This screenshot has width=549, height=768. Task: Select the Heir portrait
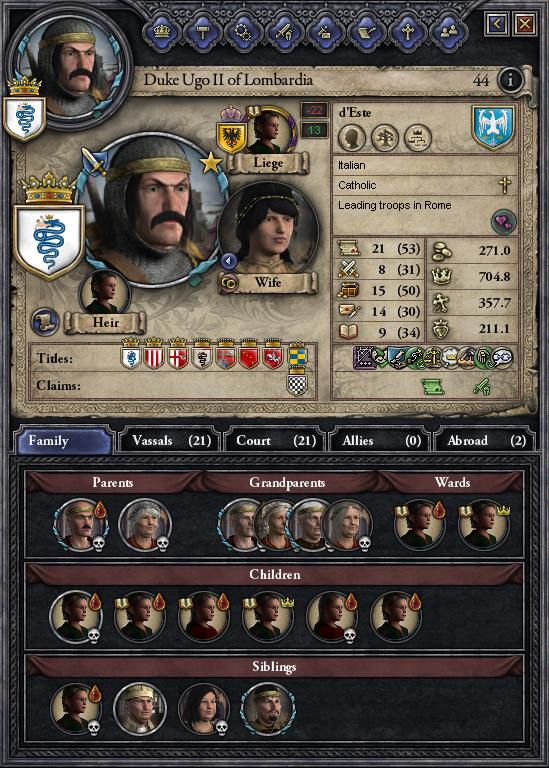pos(104,292)
